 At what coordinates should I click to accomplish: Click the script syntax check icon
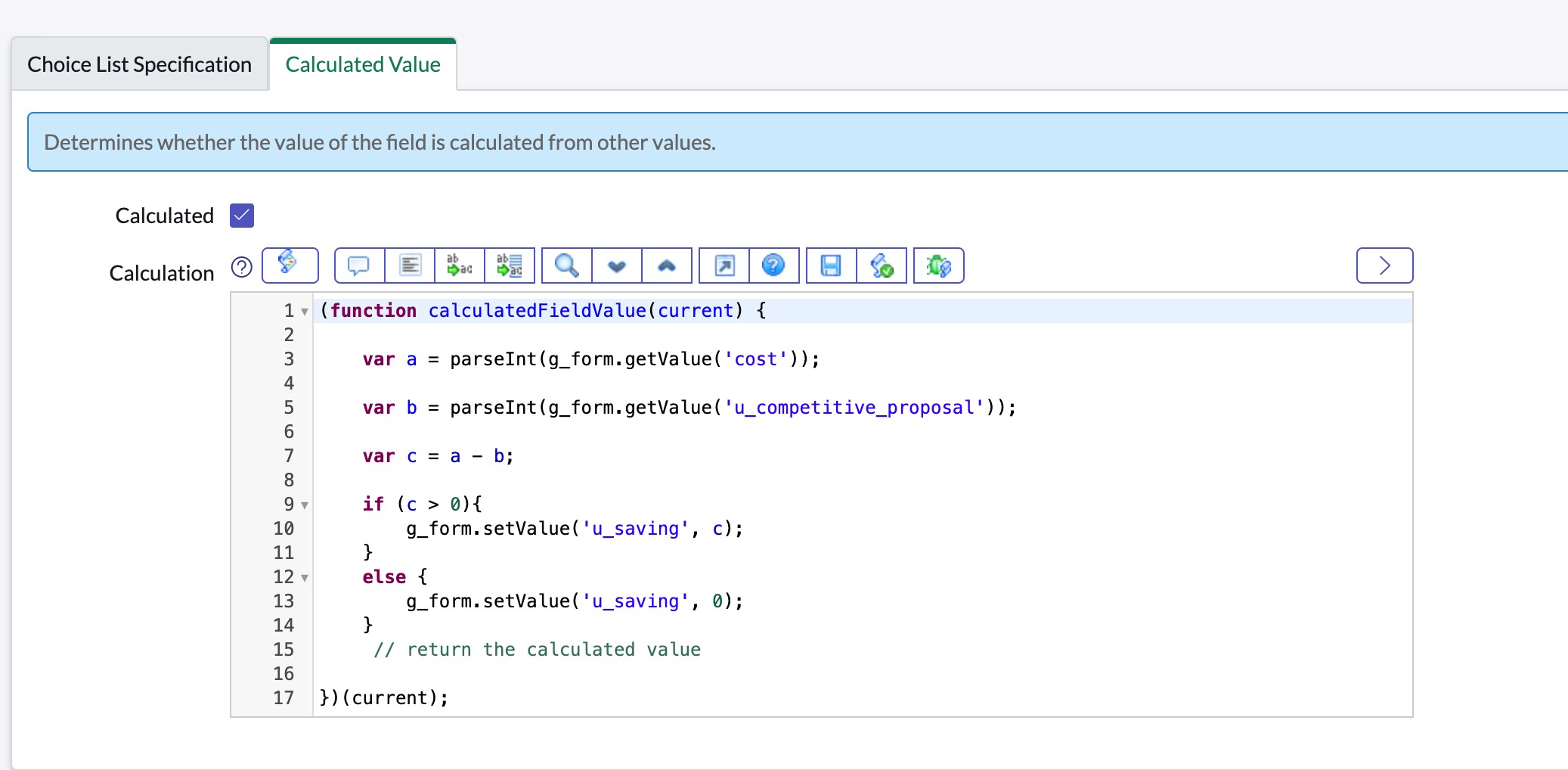pos(882,265)
